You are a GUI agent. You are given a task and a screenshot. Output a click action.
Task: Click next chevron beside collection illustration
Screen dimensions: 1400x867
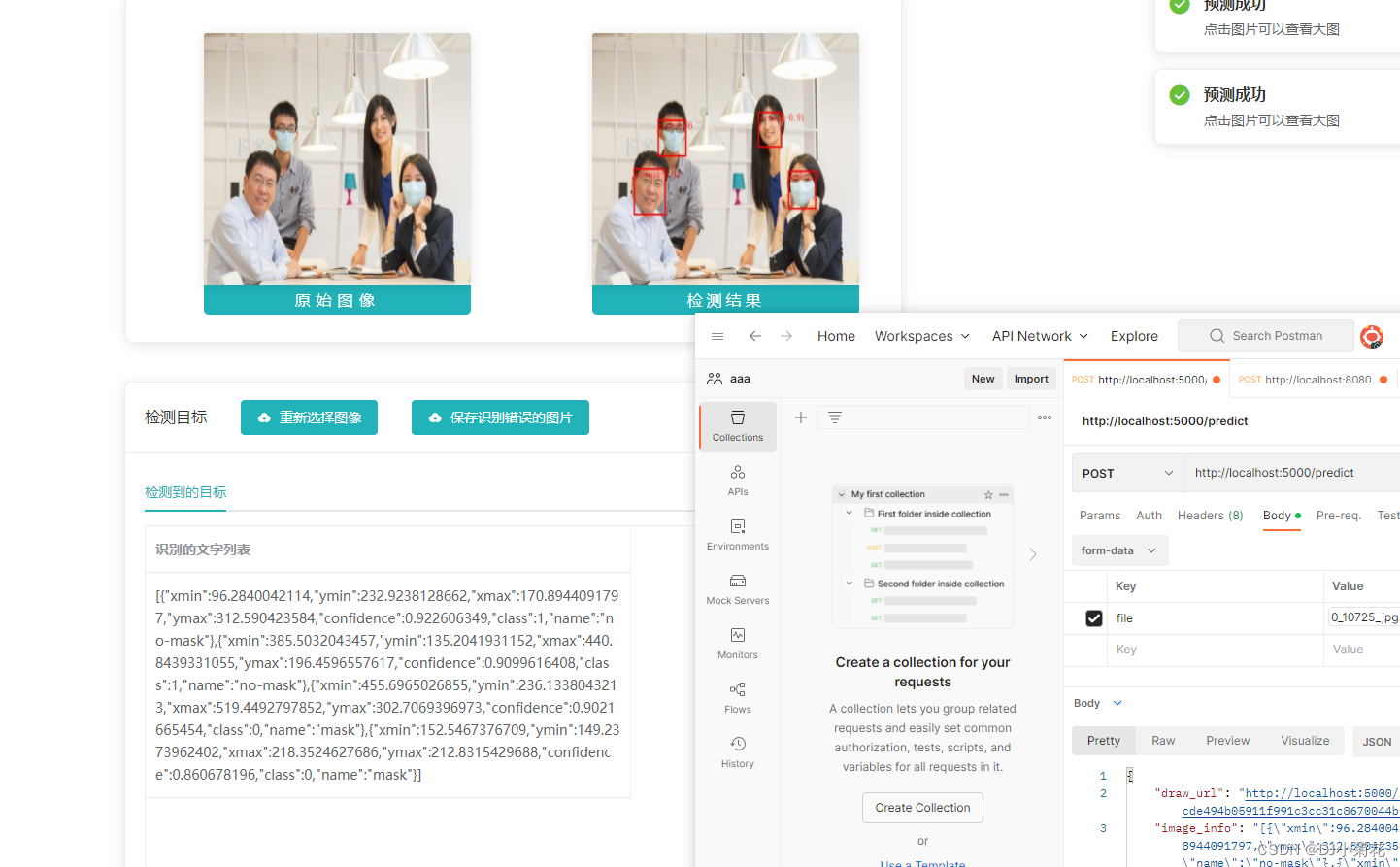1033,554
